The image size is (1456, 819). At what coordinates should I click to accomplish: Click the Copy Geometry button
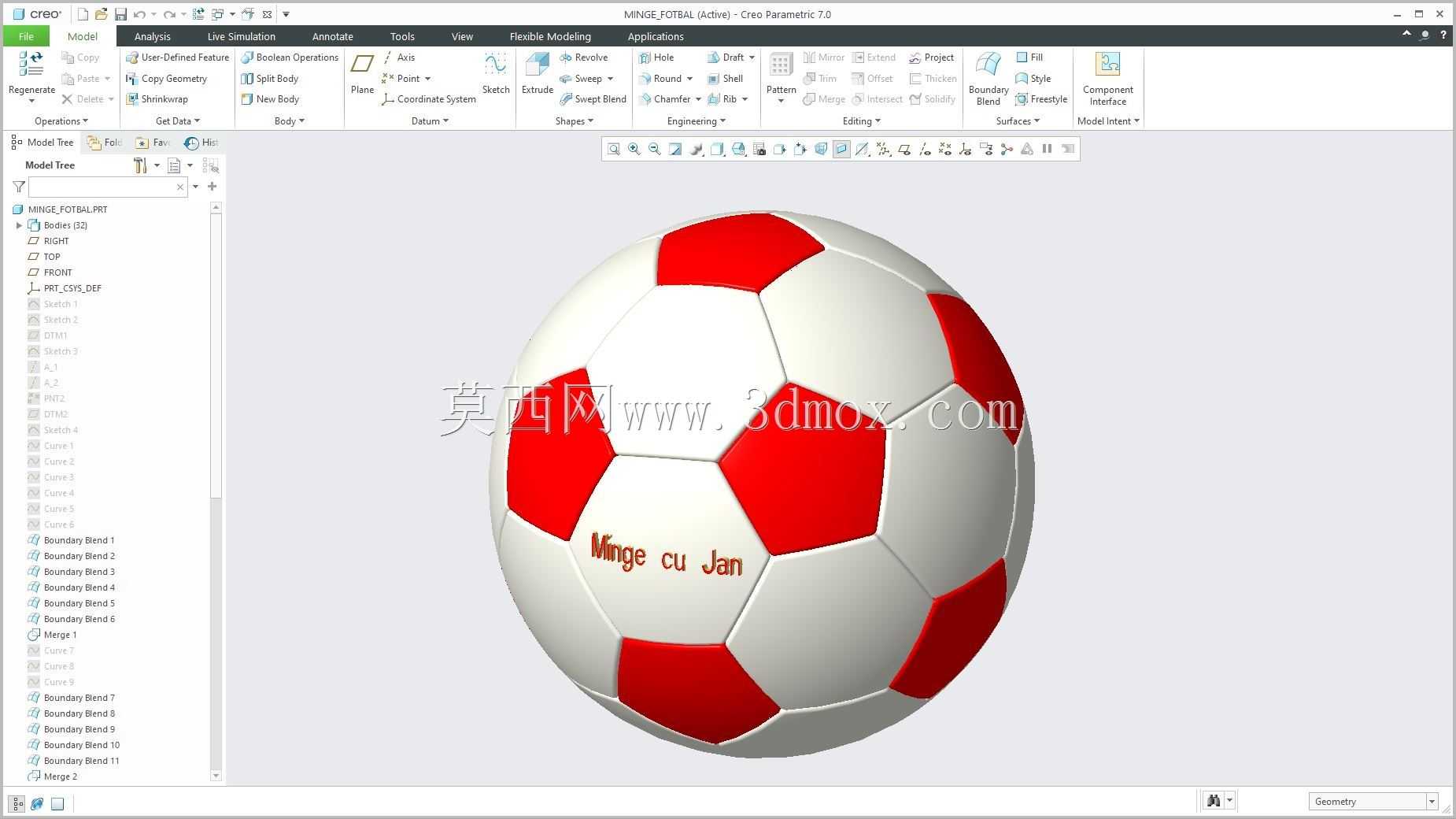[166, 79]
